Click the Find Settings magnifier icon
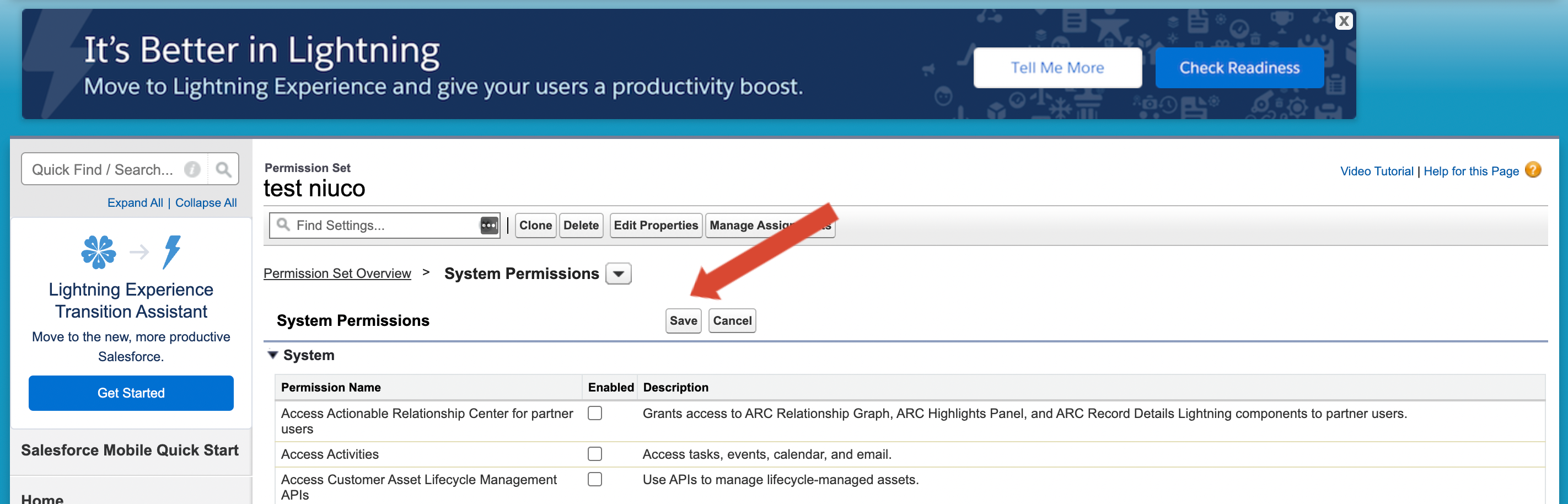 pyautogui.click(x=283, y=224)
